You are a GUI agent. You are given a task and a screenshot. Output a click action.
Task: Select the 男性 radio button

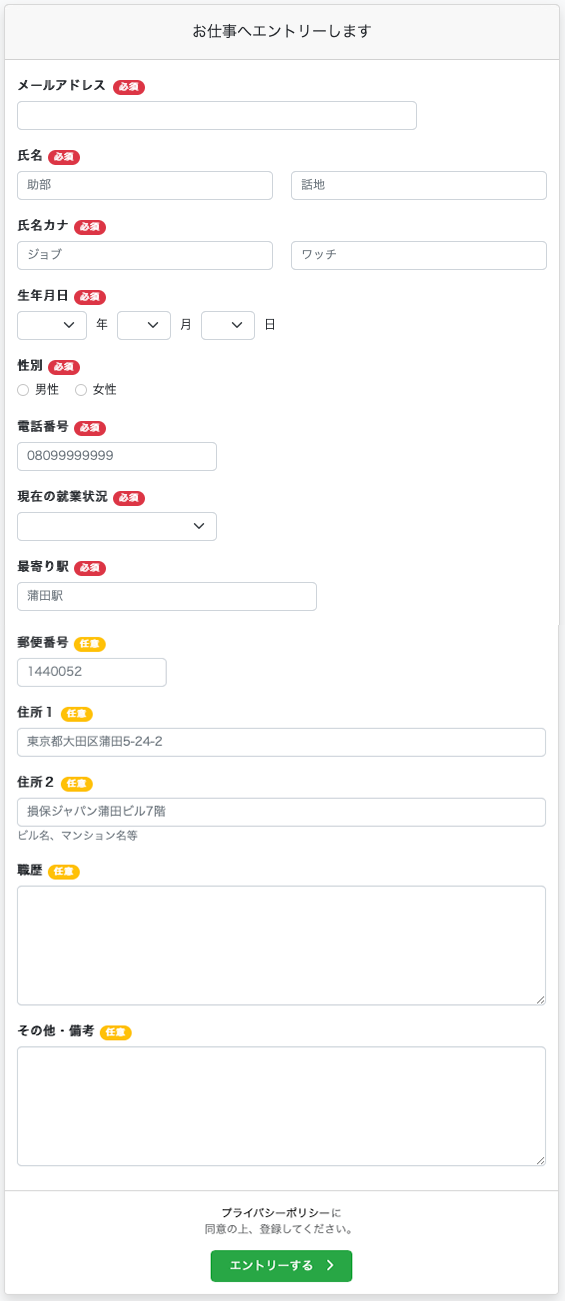click(x=23, y=390)
